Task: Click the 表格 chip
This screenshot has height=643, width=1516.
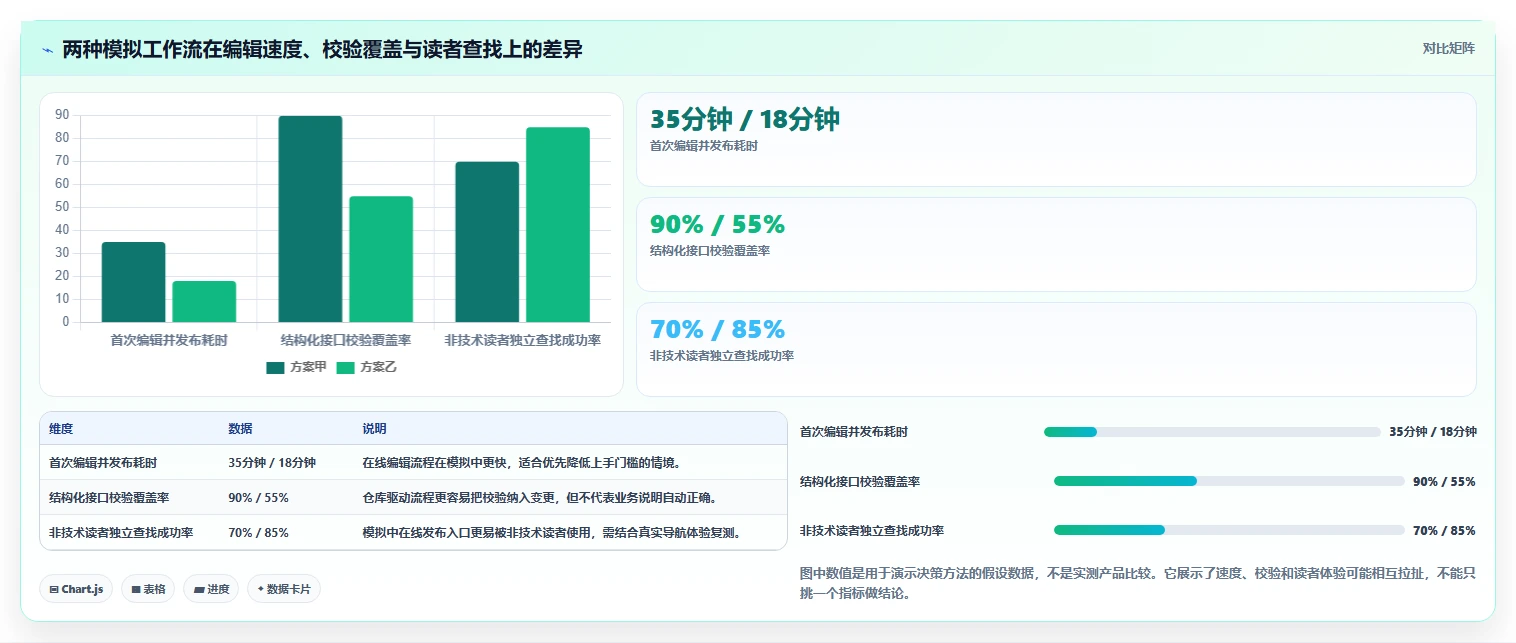Action: 148,589
